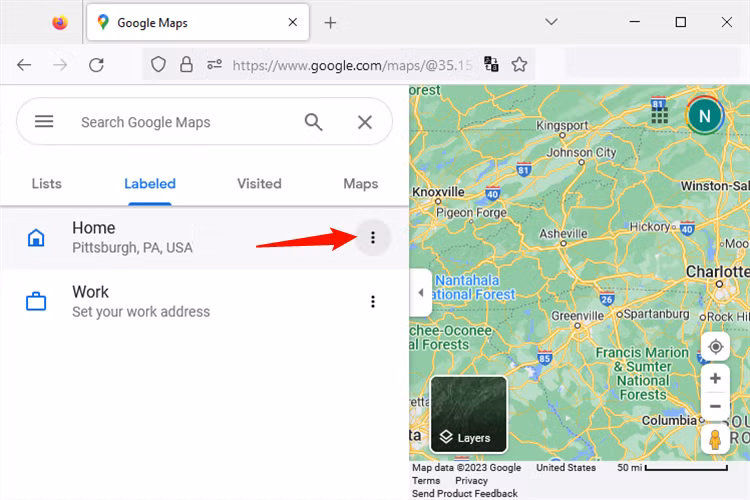
Task: Open the Google account avatar N
Action: point(704,115)
